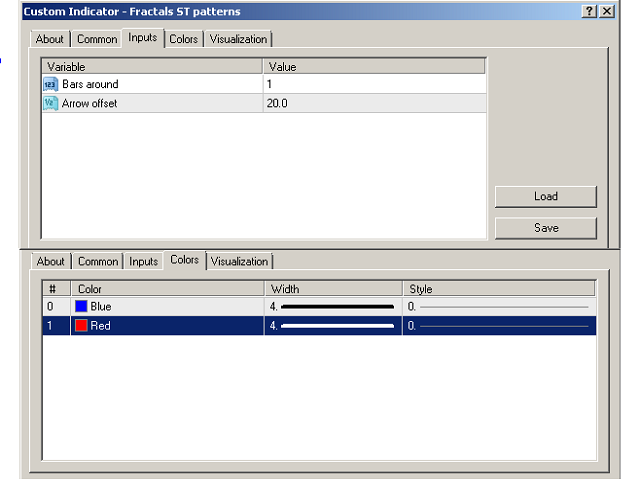Screen dimensions: 640x480
Task: Open the Inputs tab in lower tab row
Action: [x=144, y=261]
